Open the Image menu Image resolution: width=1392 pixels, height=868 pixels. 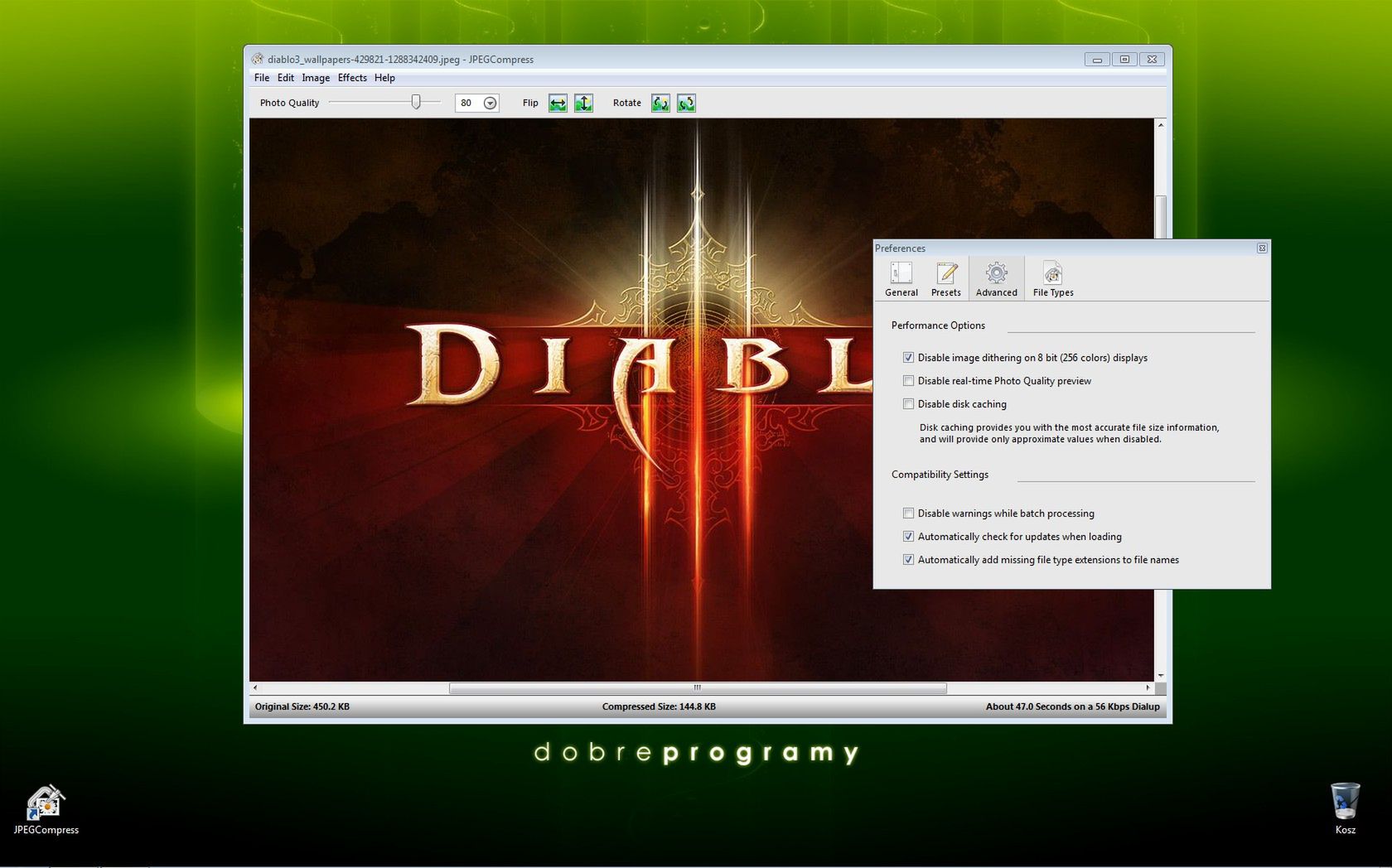[316, 78]
